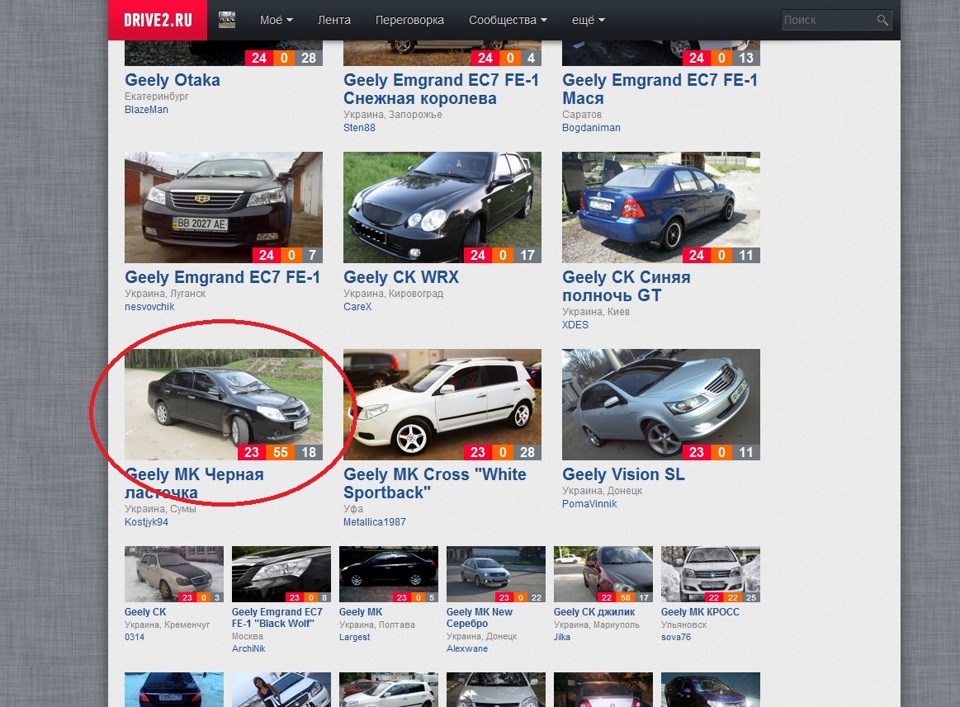Open small Geely MK thumbnail from Полтава

click(x=388, y=574)
